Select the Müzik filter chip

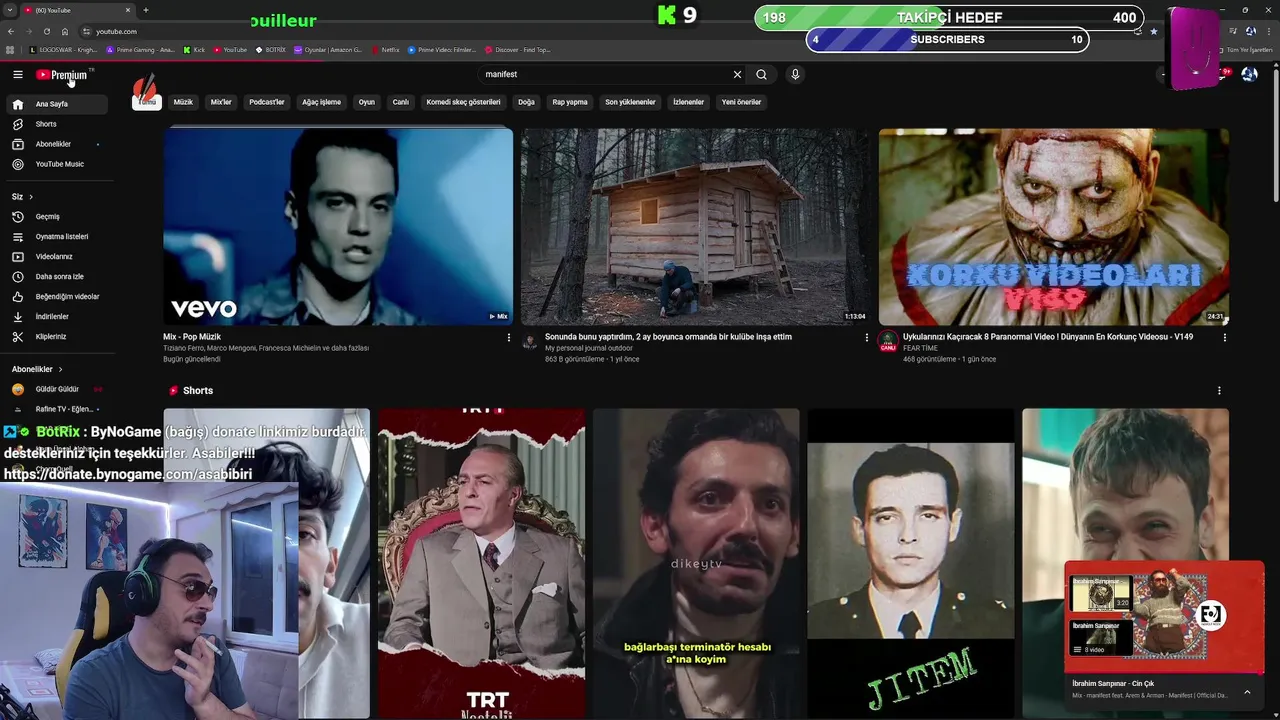[183, 102]
